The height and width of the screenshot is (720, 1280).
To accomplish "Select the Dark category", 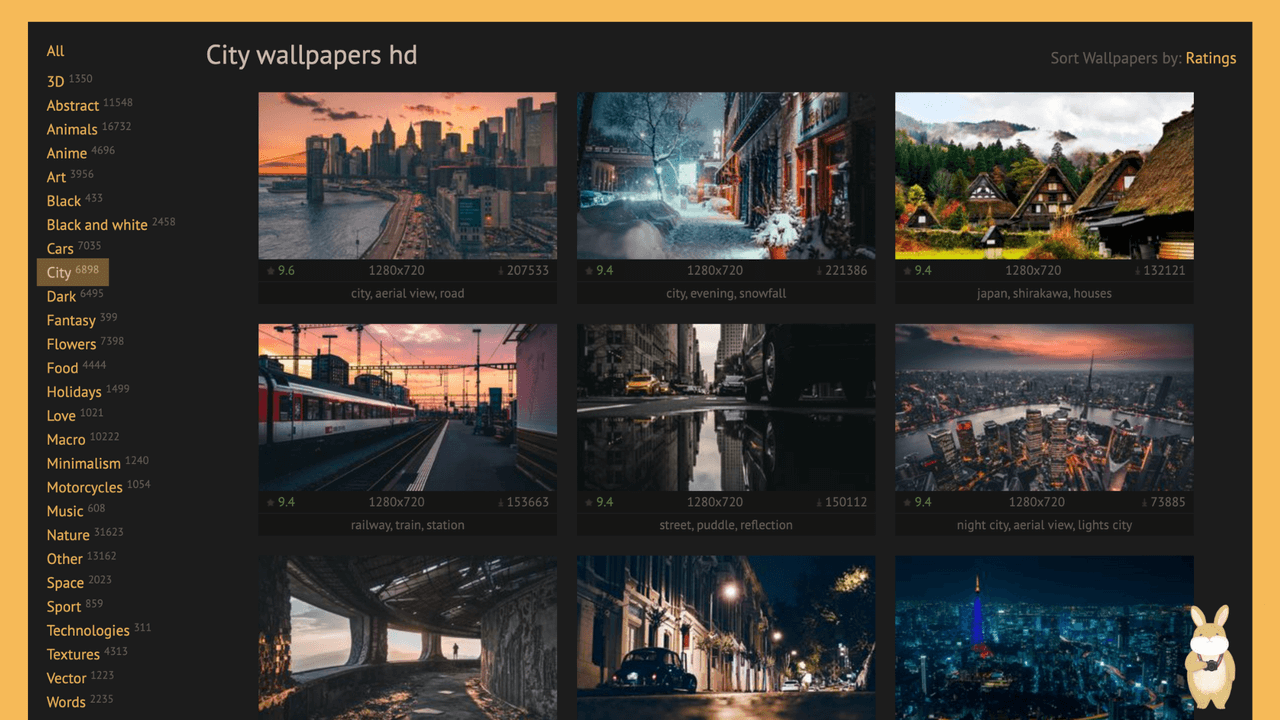I will (62, 295).
